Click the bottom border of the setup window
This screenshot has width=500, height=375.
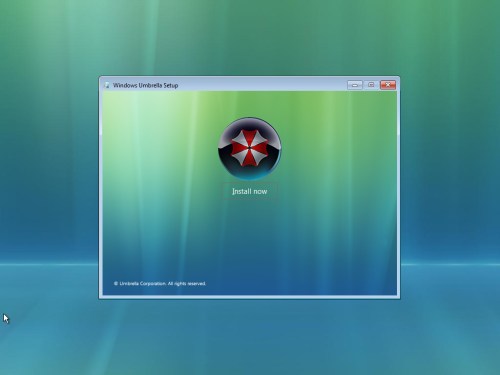[249, 297]
